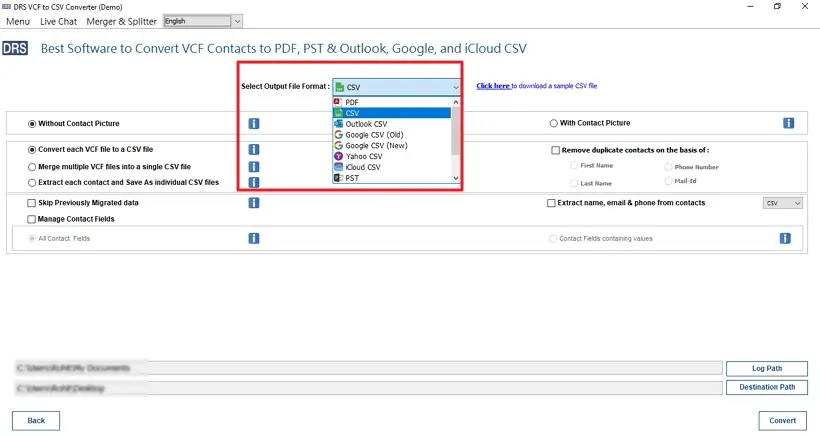This screenshot has width=820, height=437.
Task: Click info icon beside All Contact Fields
Action: pyautogui.click(x=254, y=238)
